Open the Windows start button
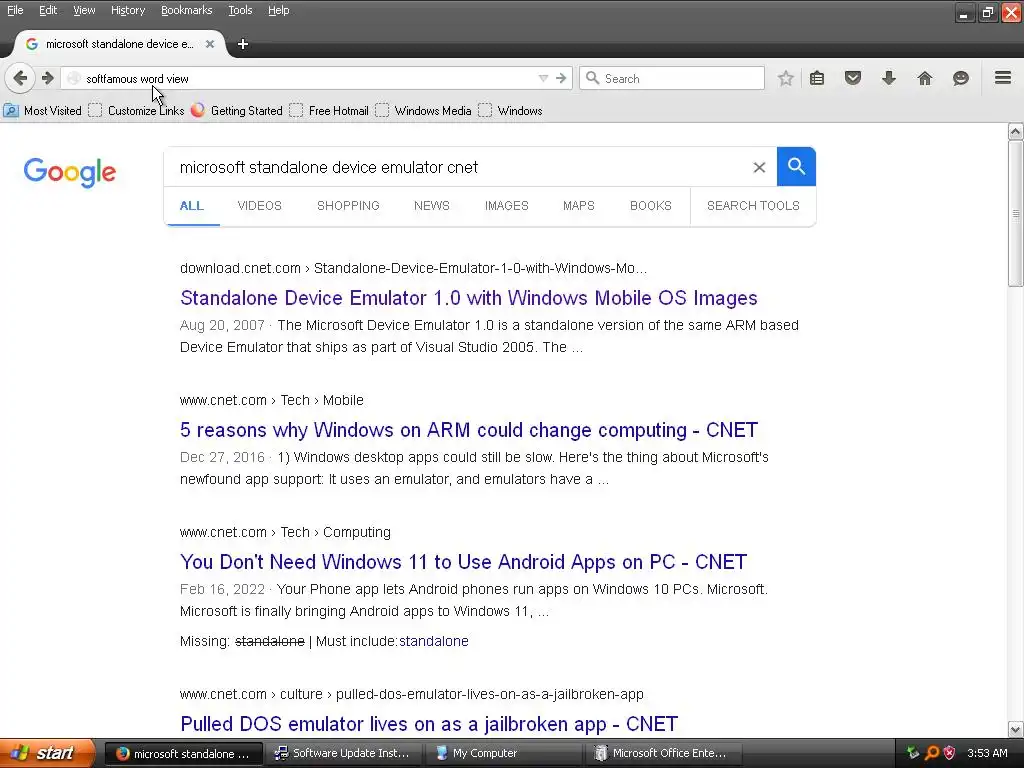1024x768 pixels. click(47, 753)
